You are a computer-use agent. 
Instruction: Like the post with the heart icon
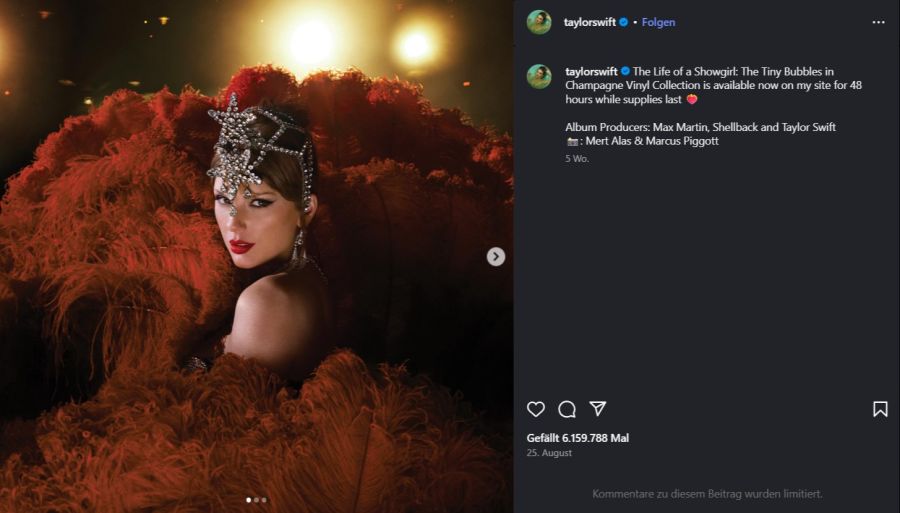click(x=536, y=409)
